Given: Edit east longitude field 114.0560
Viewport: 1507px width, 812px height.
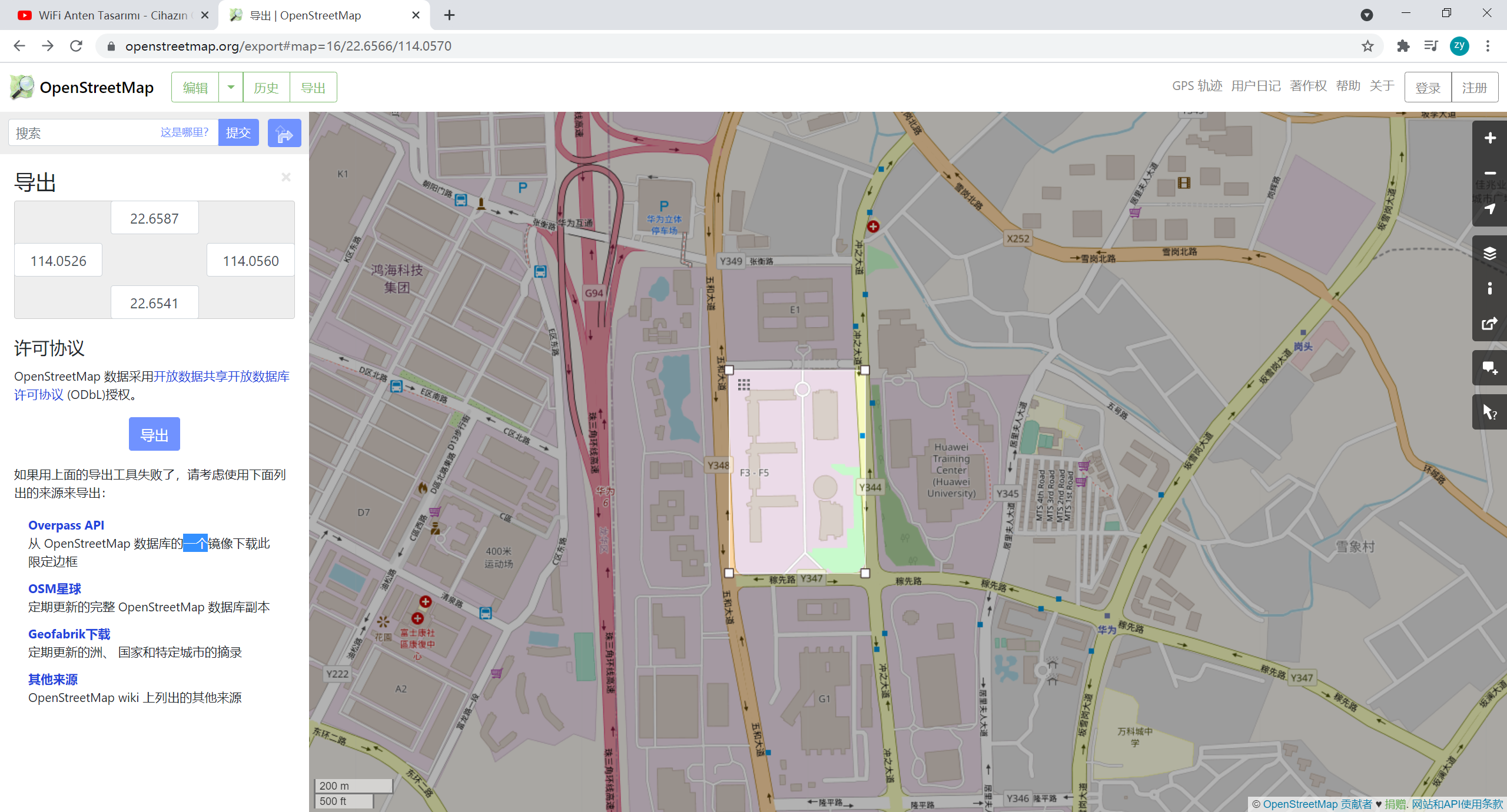Looking at the screenshot, I should (251, 261).
